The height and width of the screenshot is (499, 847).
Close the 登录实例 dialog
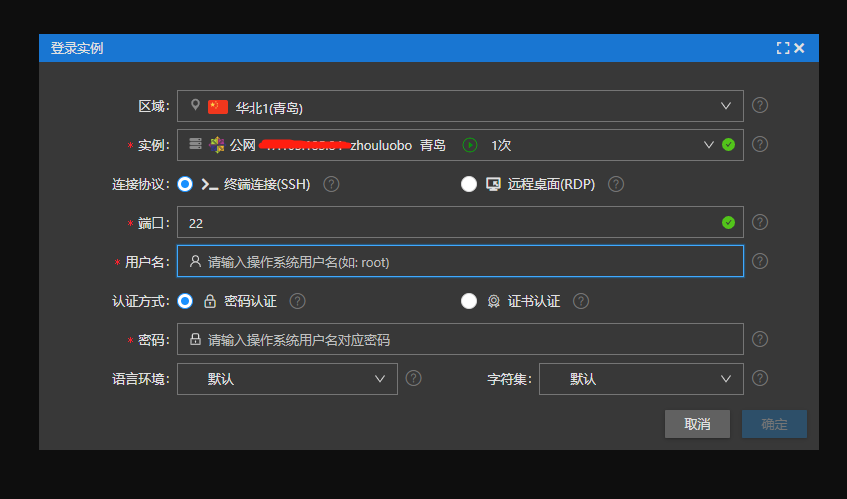pyautogui.click(x=799, y=48)
